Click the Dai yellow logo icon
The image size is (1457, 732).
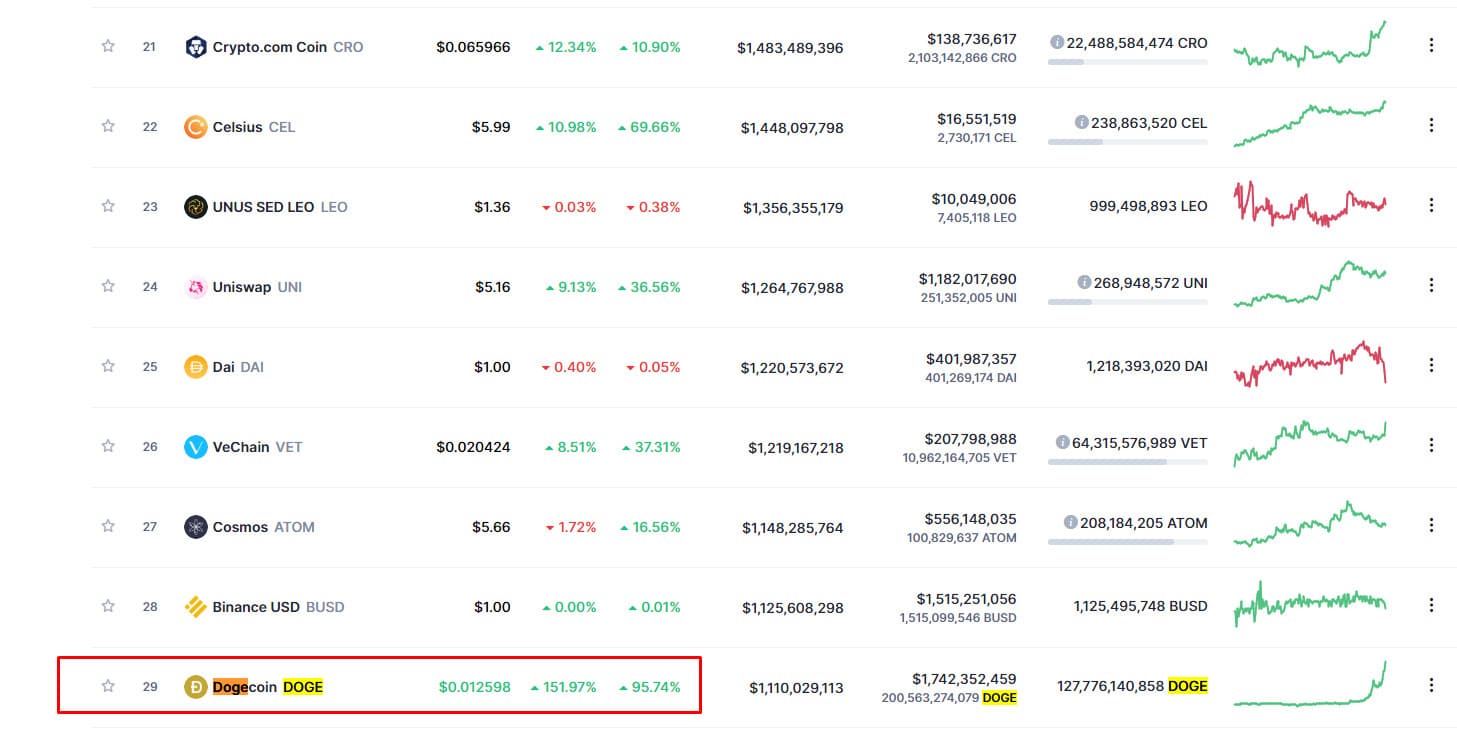pos(196,367)
